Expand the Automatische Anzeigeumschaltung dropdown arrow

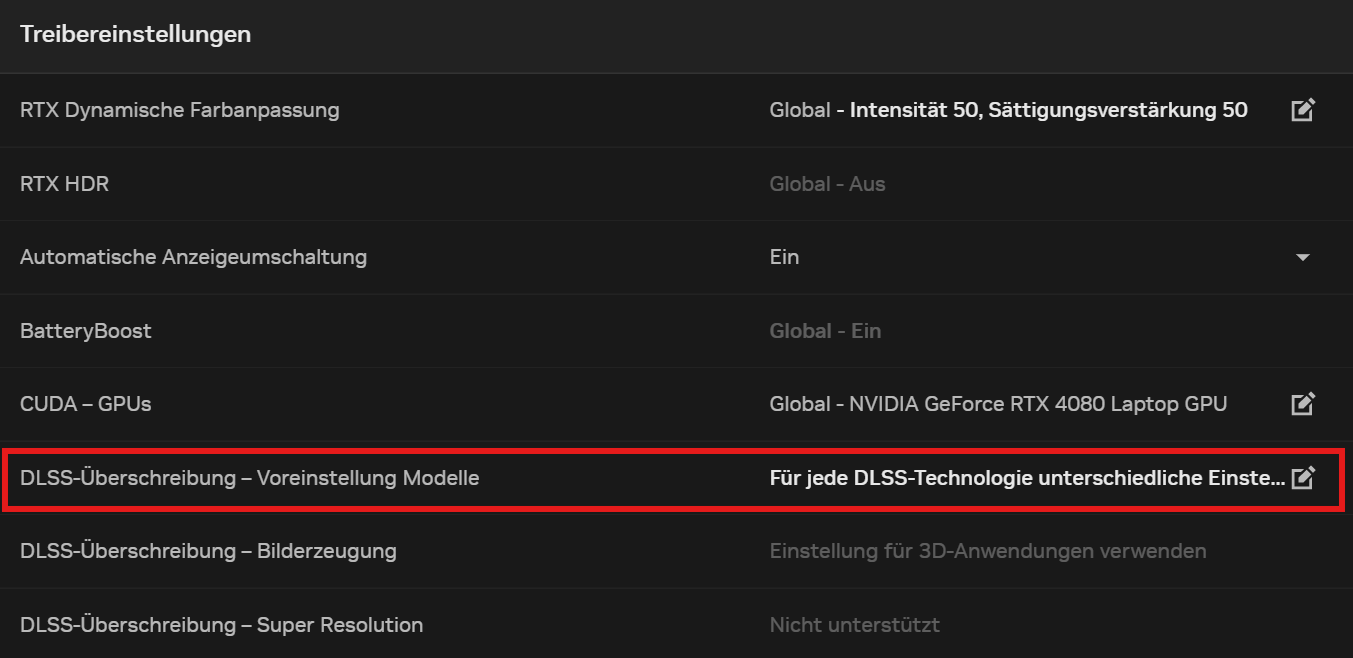pos(1302,258)
